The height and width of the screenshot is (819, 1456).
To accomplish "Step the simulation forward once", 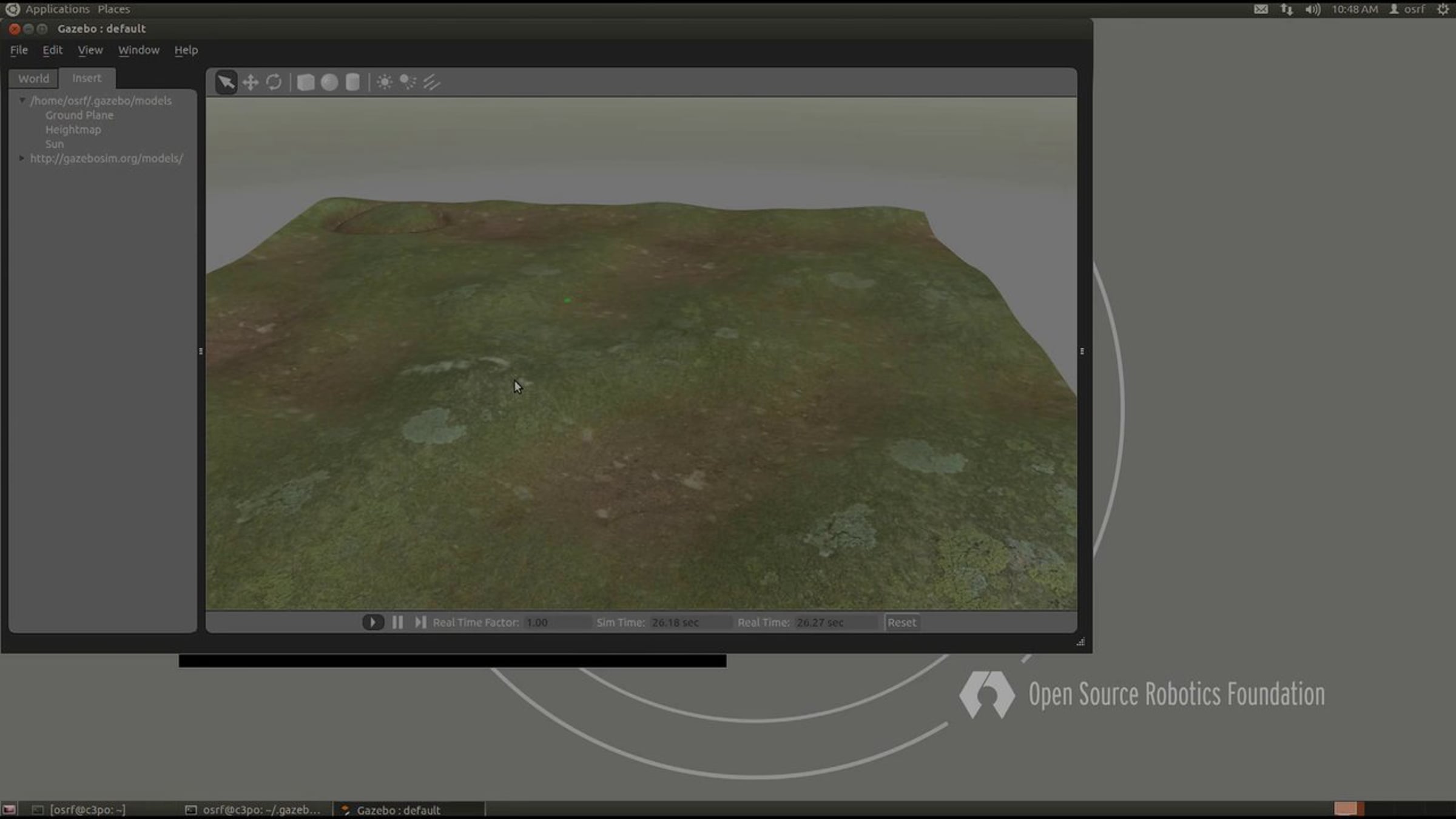I will coord(420,622).
